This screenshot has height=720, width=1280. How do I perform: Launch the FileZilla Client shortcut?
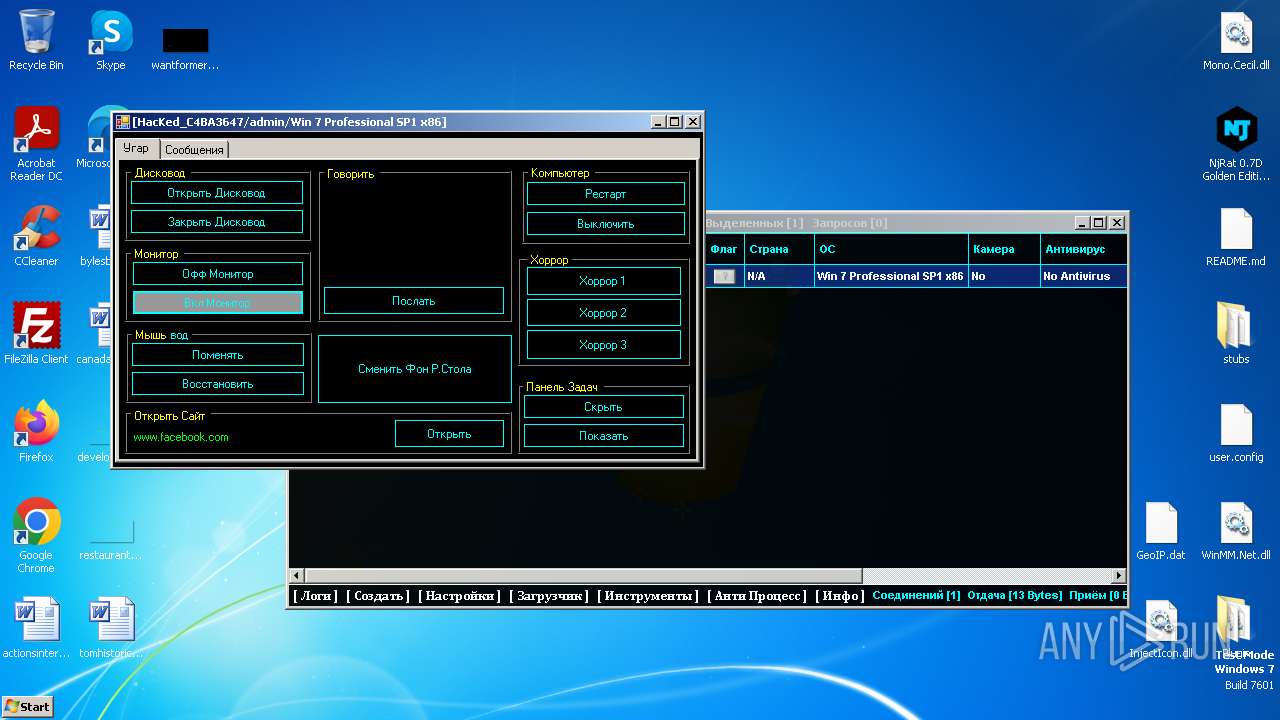coord(36,334)
